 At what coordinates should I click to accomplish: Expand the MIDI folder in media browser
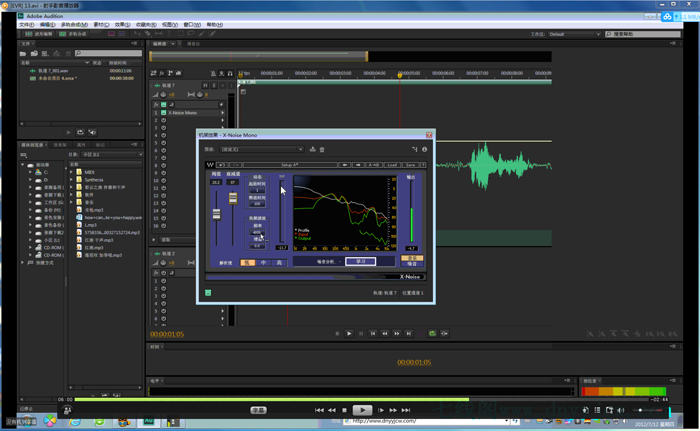tap(71, 172)
